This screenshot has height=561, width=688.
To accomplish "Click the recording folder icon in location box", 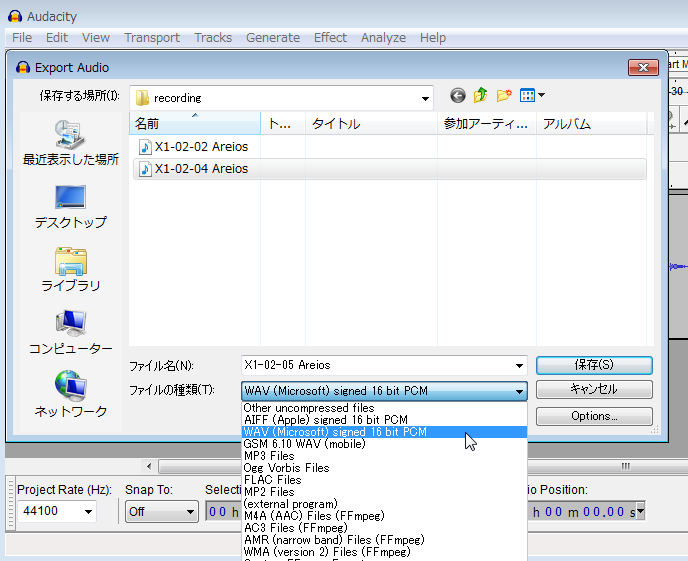I will (x=142, y=98).
